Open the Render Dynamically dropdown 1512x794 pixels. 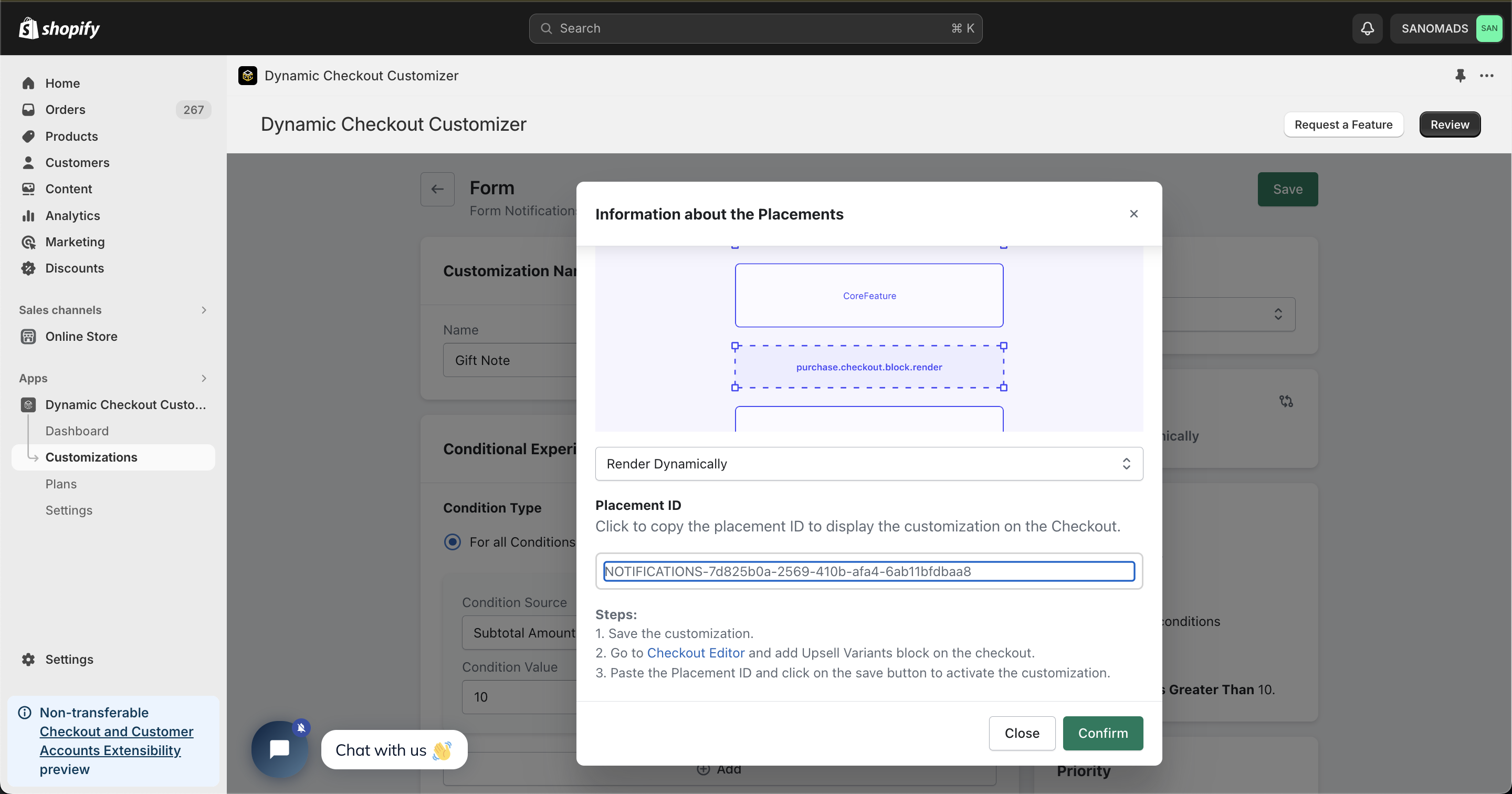point(869,463)
